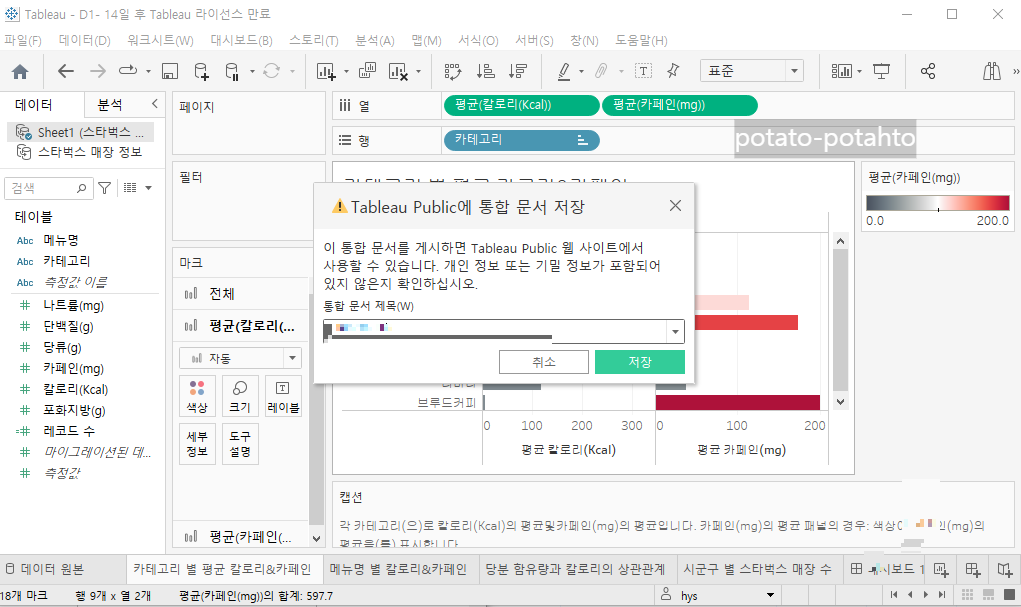Click the Color marks card button
1021x607 pixels.
point(197,396)
